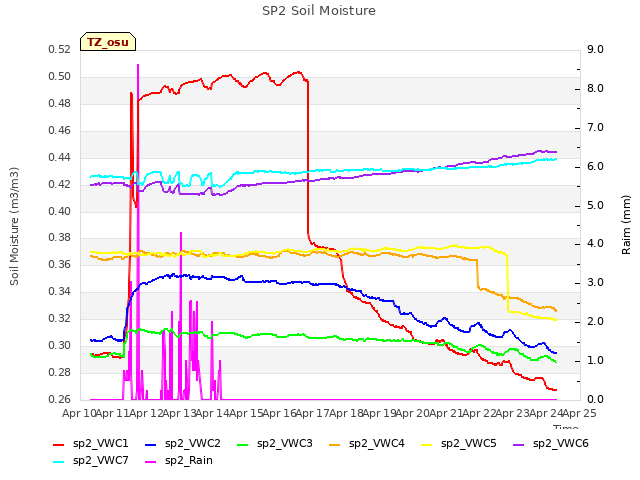Click the 0.28 left axis value
Image resolution: width=640 pixels, height=480 pixels.
[x=60, y=372]
